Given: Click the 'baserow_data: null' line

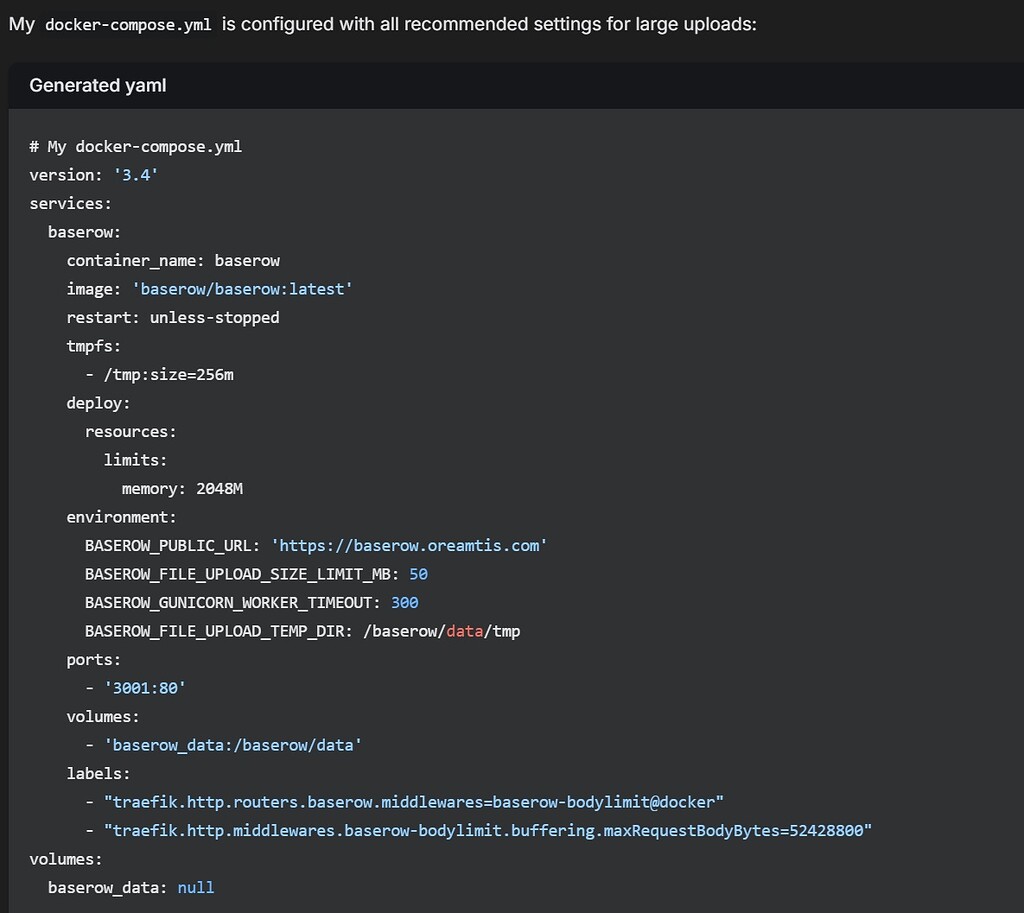Looking at the screenshot, I should [131, 887].
